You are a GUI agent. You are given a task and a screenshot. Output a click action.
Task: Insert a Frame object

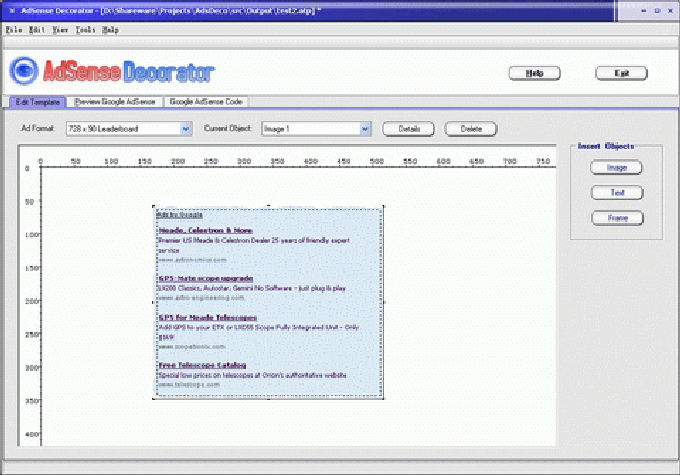[618, 218]
